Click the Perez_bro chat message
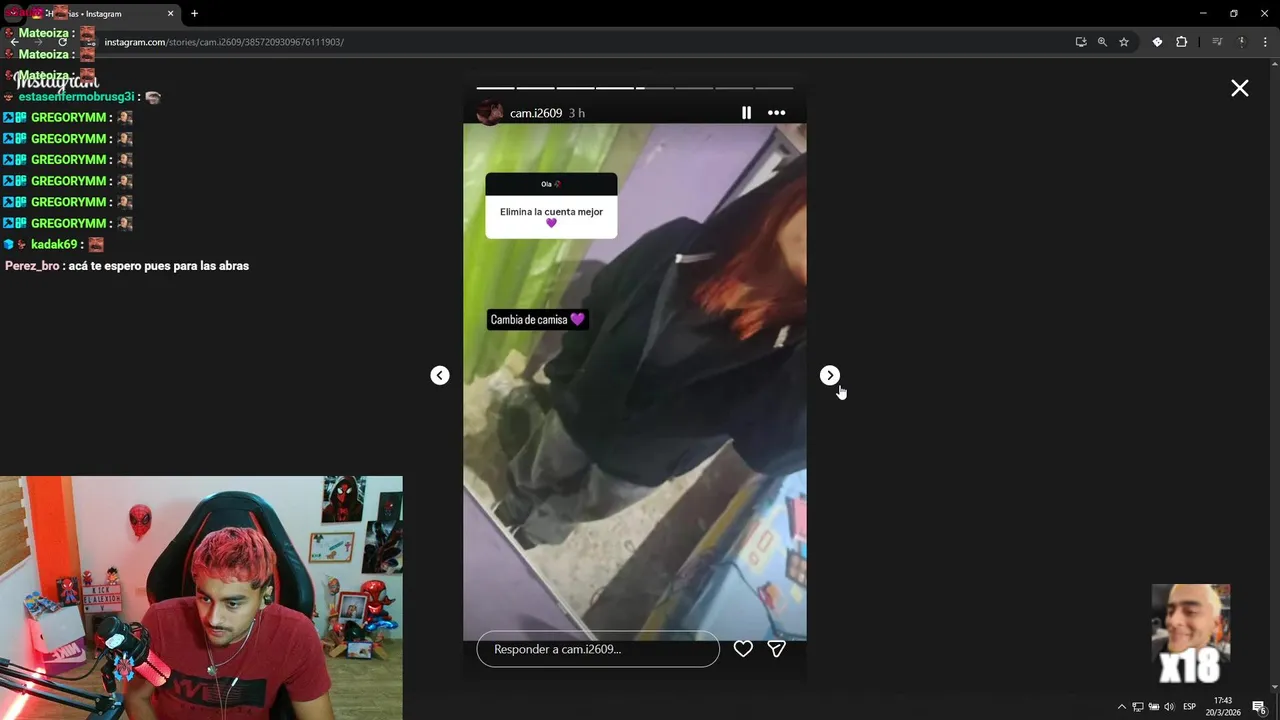The image size is (1280, 720). pyautogui.click(x=127, y=266)
